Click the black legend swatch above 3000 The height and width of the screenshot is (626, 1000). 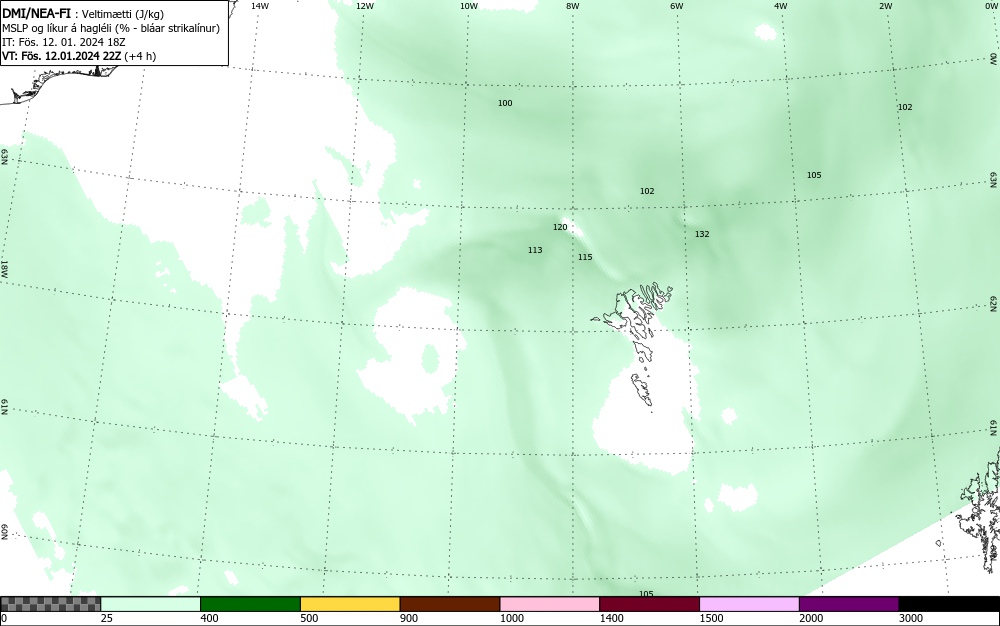pyautogui.click(x=949, y=604)
